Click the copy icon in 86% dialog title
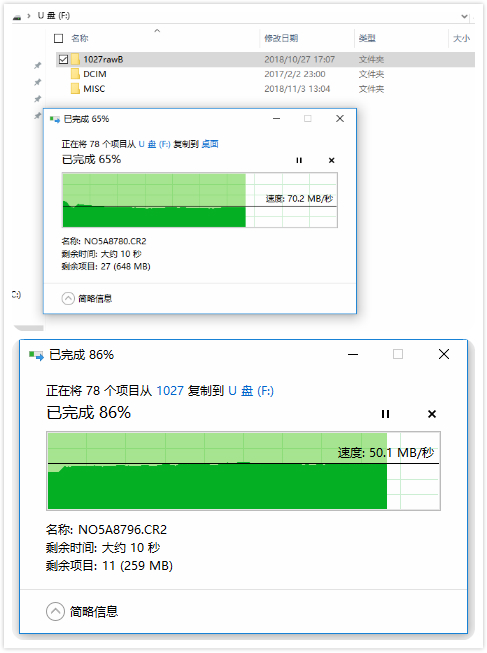This screenshot has height=653, width=487. [36, 355]
